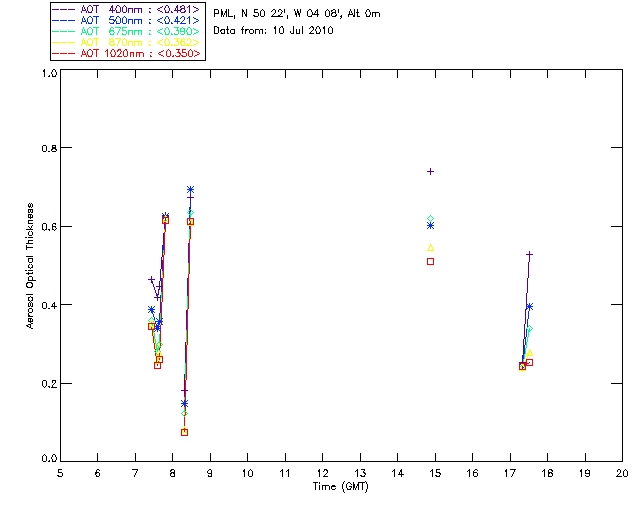640x512 pixels.
Task: Click the x-axis label 10
Action: (247, 473)
